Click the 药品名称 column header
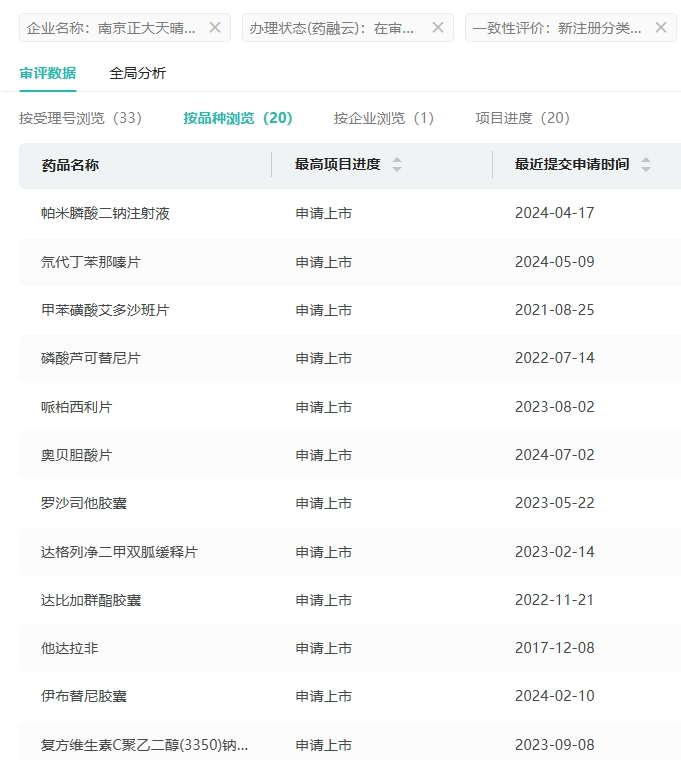Viewport: 681px width, 760px height. [70, 165]
